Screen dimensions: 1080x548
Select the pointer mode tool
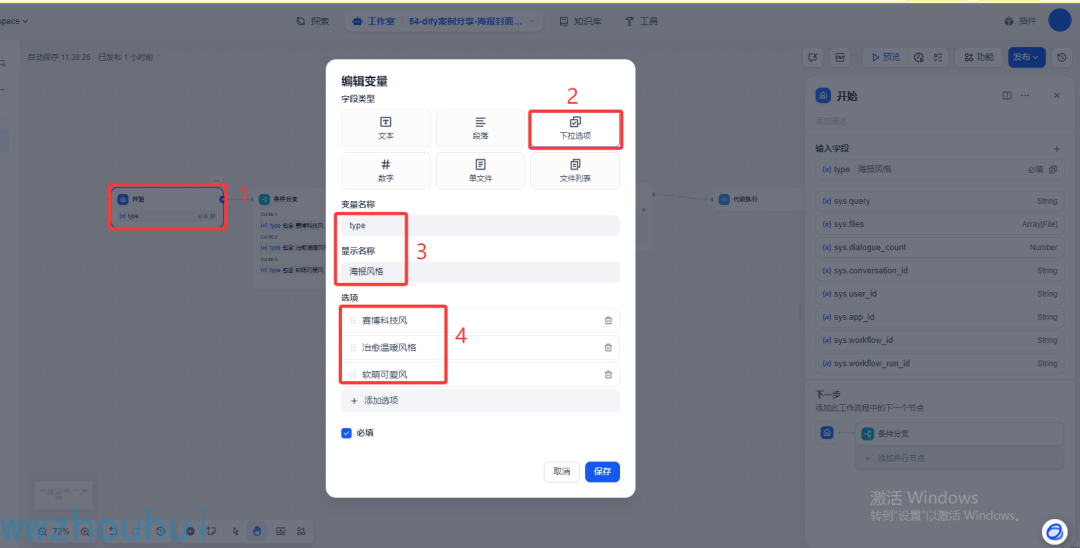pyautogui.click(x=236, y=531)
